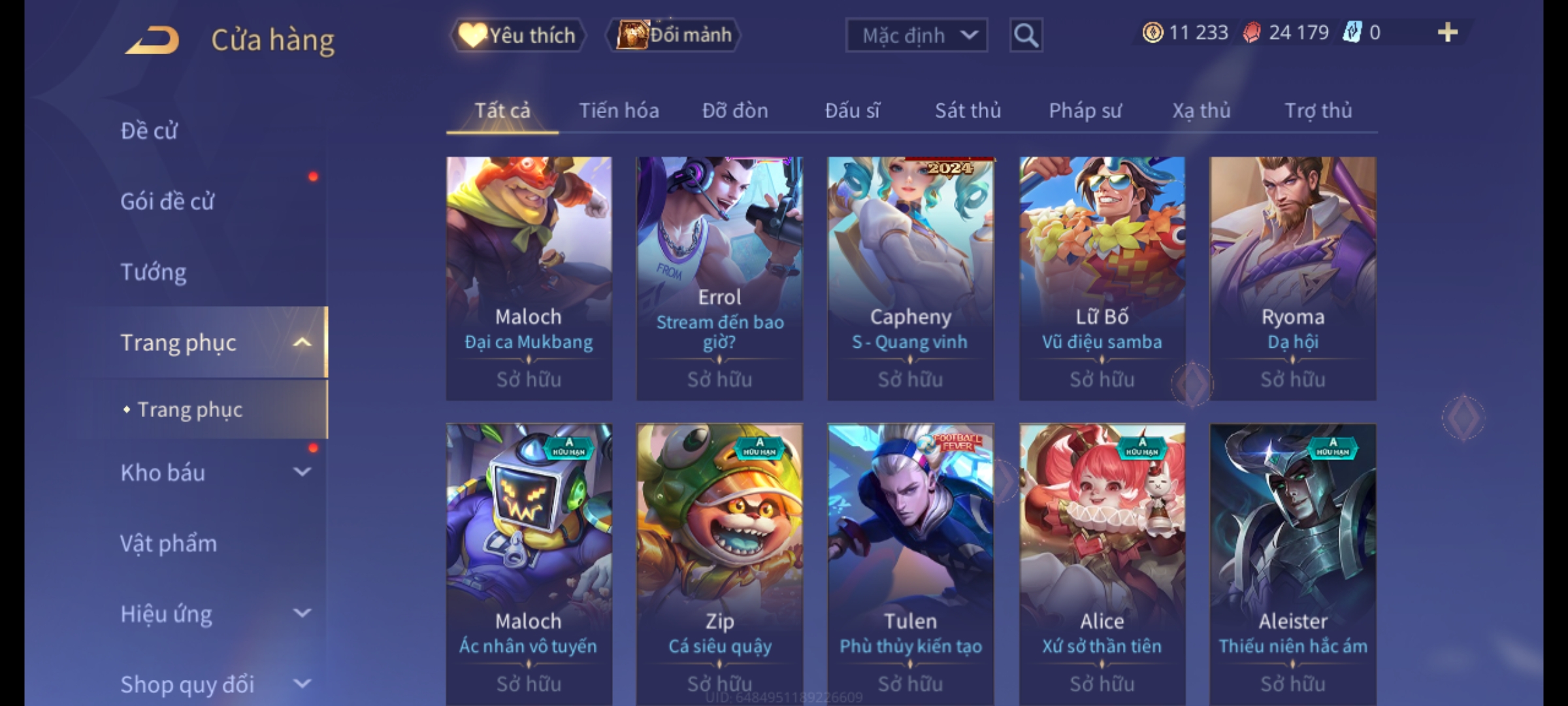Screen dimensions: 1568x706
Task: Switch to the Tiến hóa tab
Action: click(x=619, y=110)
